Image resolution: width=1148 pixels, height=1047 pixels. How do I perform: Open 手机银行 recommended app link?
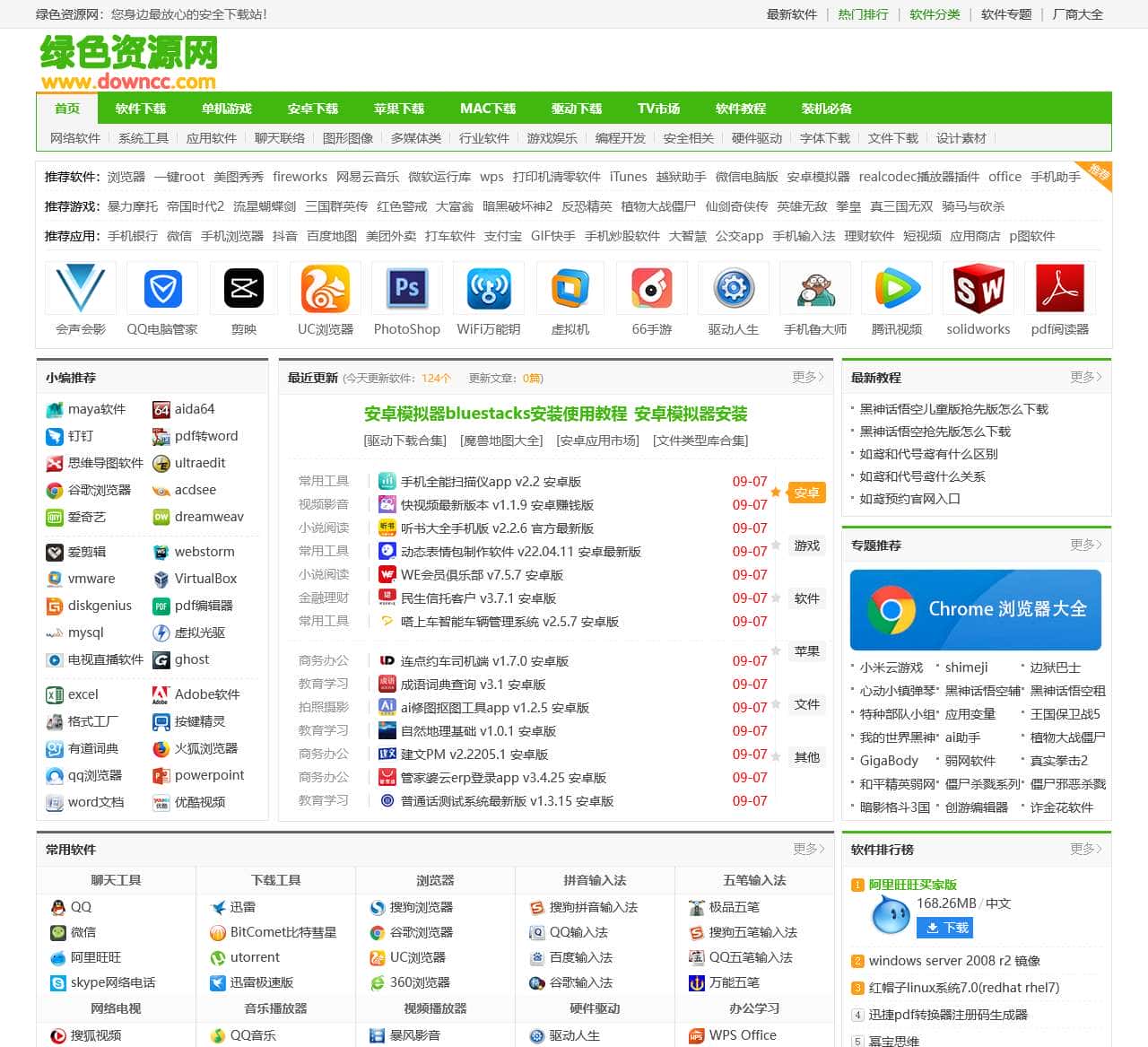pyautogui.click(x=133, y=236)
